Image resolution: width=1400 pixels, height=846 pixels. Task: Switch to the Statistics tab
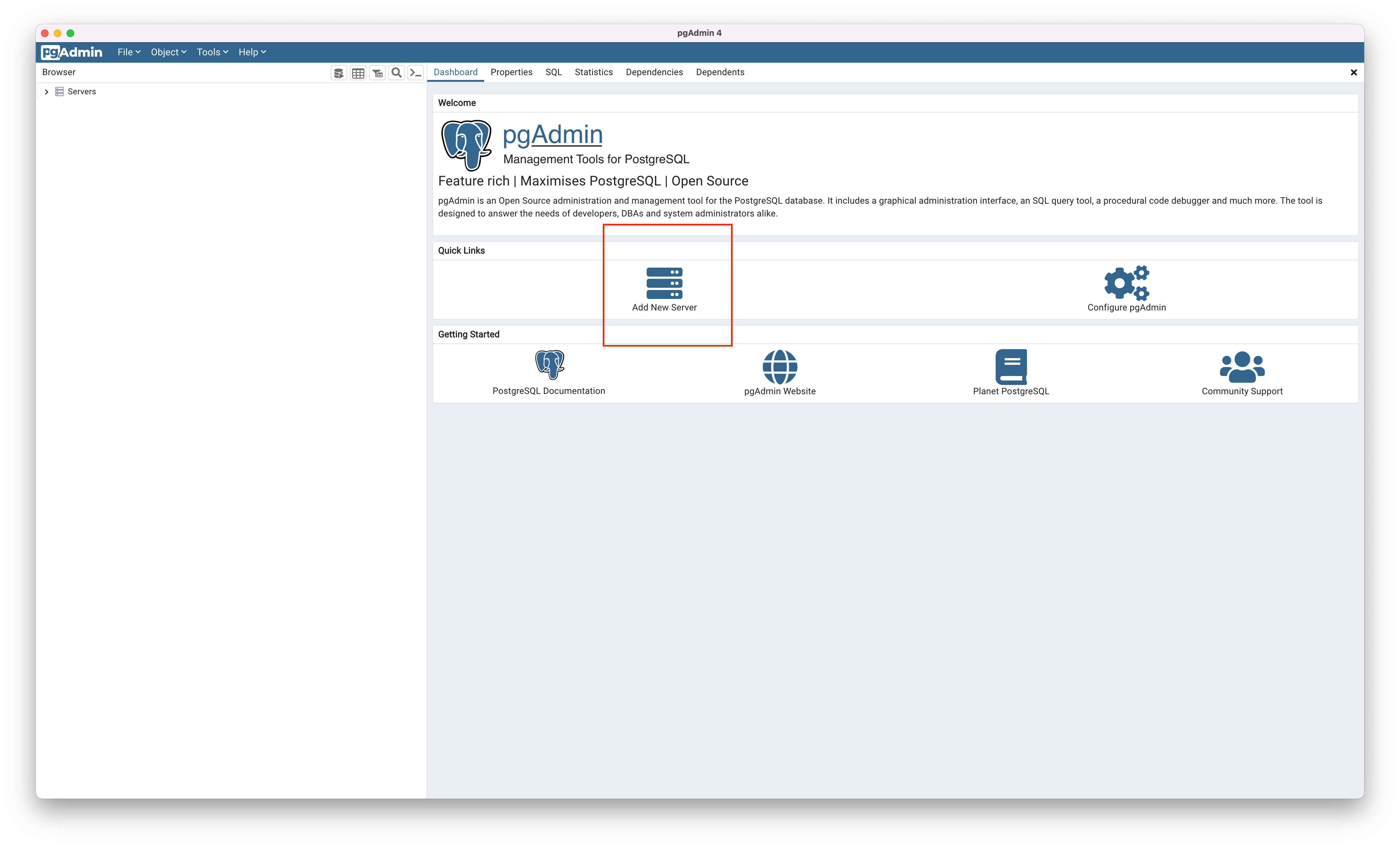pyautogui.click(x=593, y=72)
